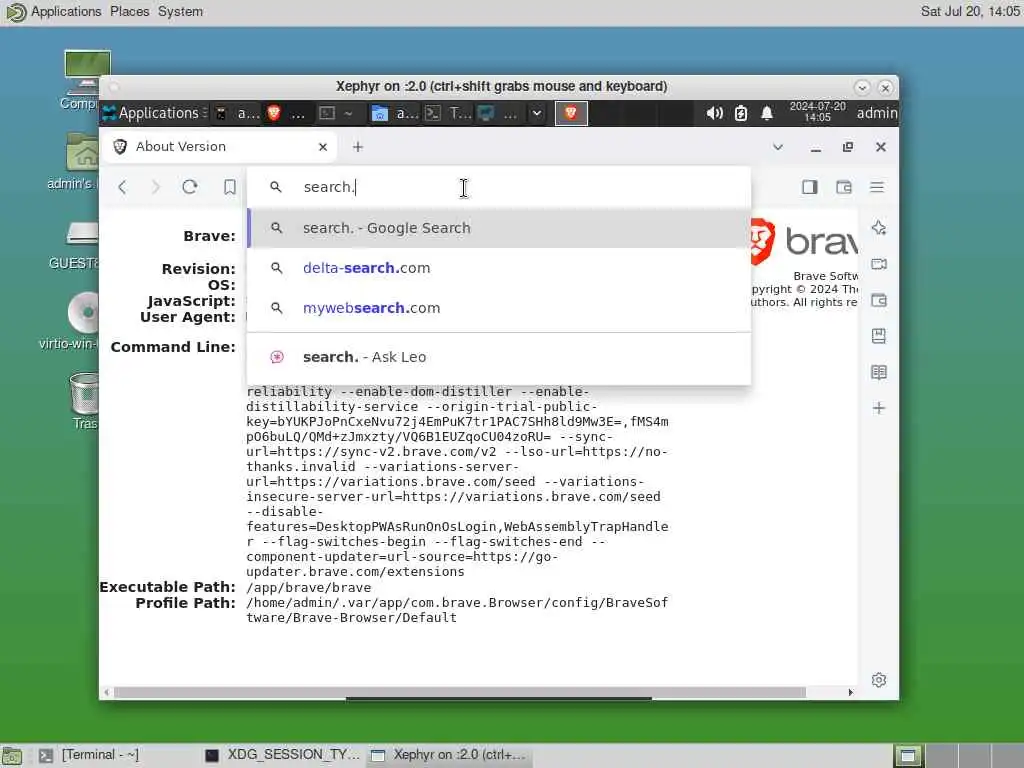Choose the mywebsearch.com suggestion
The image size is (1024, 768).
(x=499, y=308)
